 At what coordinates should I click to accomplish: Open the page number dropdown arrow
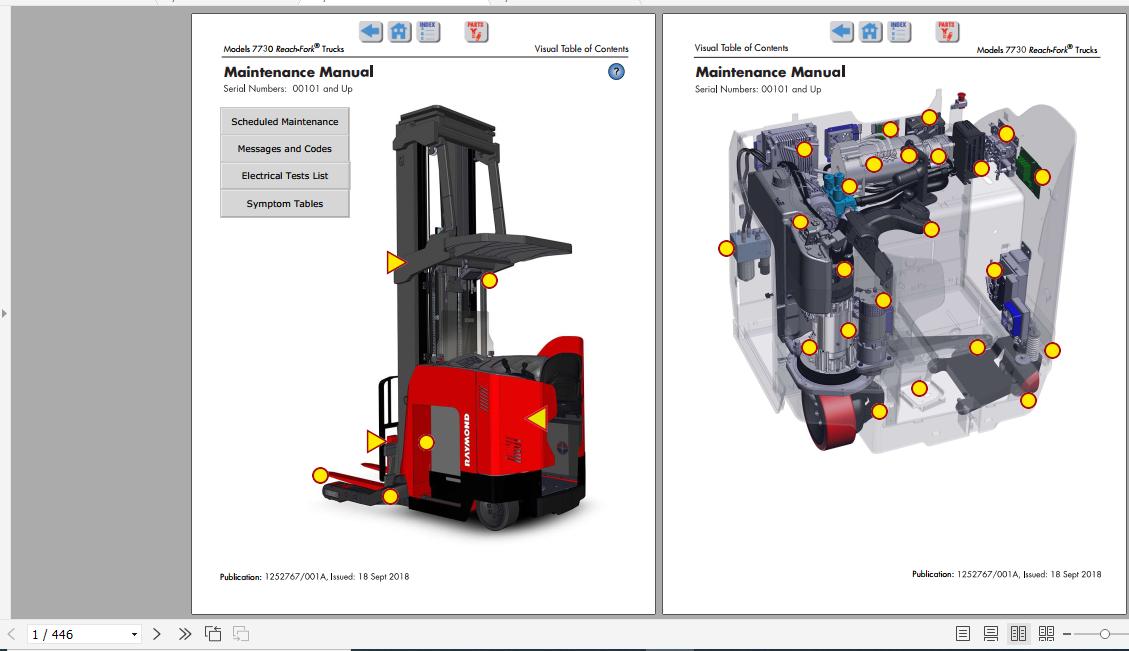134,634
